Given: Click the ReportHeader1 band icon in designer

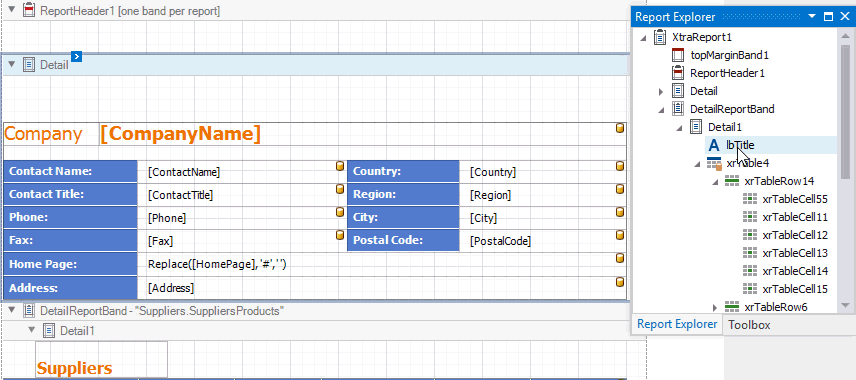Looking at the screenshot, I should pos(29,10).
